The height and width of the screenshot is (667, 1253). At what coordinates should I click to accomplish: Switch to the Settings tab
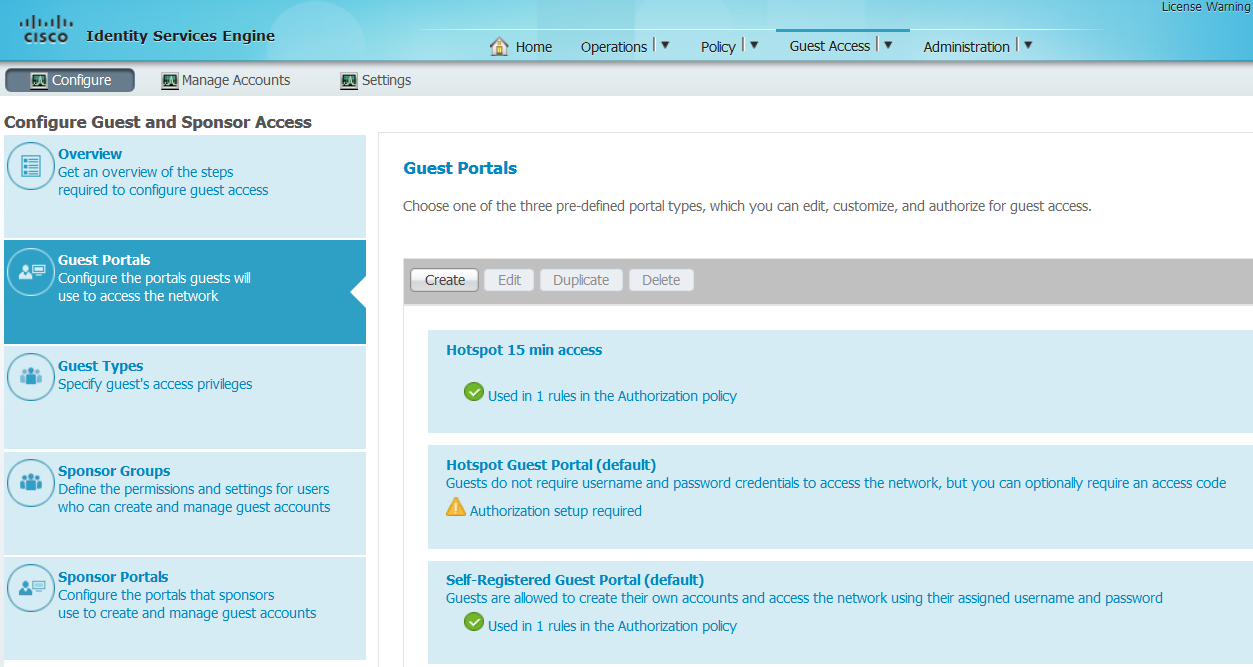(376, 81)
